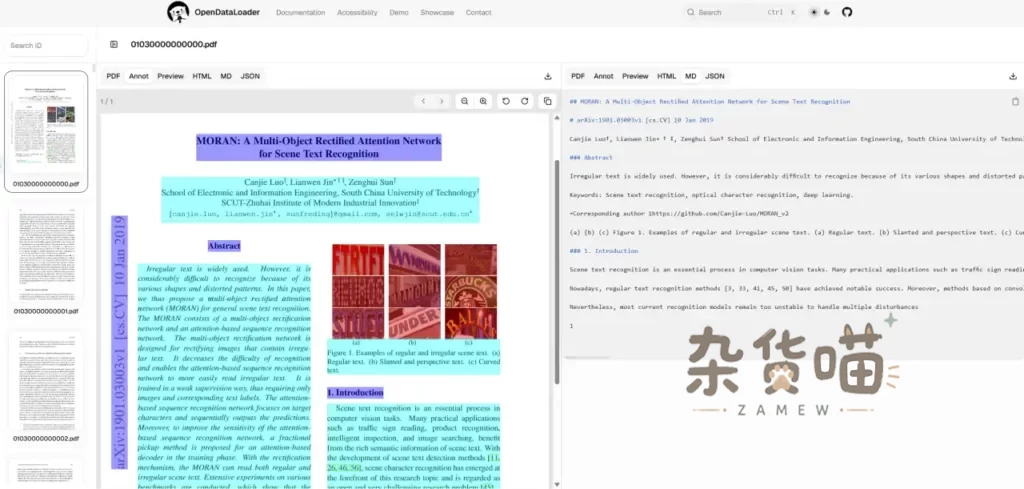Open the Contact nav link
Image resolution: width=1024 pixels, height=489 pixels.
point(479,12)
